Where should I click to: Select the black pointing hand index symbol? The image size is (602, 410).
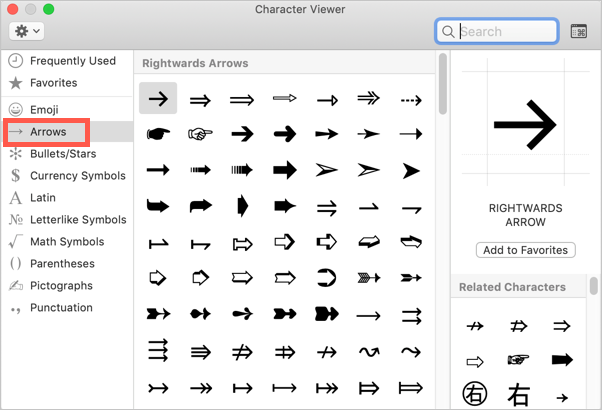pos(158,134)
